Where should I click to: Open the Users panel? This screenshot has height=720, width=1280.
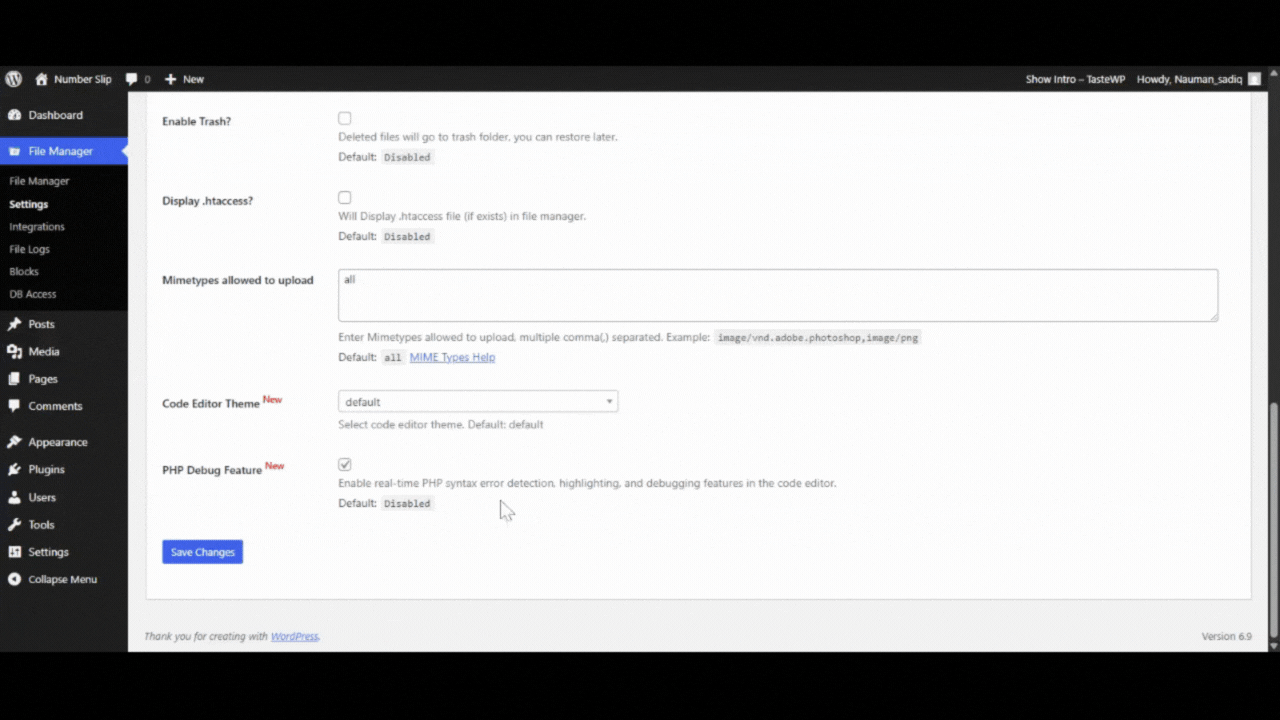(x=42, y=497)
